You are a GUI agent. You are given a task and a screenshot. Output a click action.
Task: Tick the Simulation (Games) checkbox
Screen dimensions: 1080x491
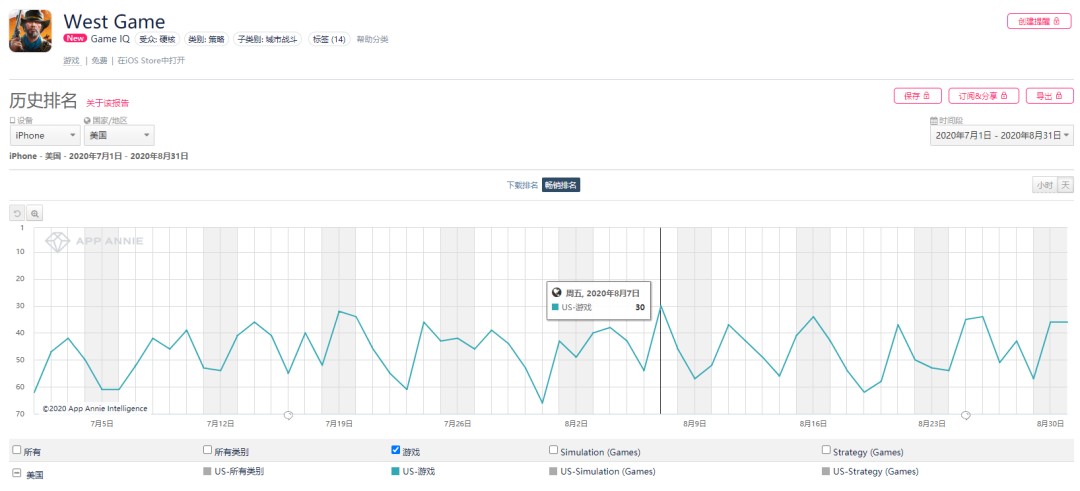pyautogui.click(x=553, y=450)
